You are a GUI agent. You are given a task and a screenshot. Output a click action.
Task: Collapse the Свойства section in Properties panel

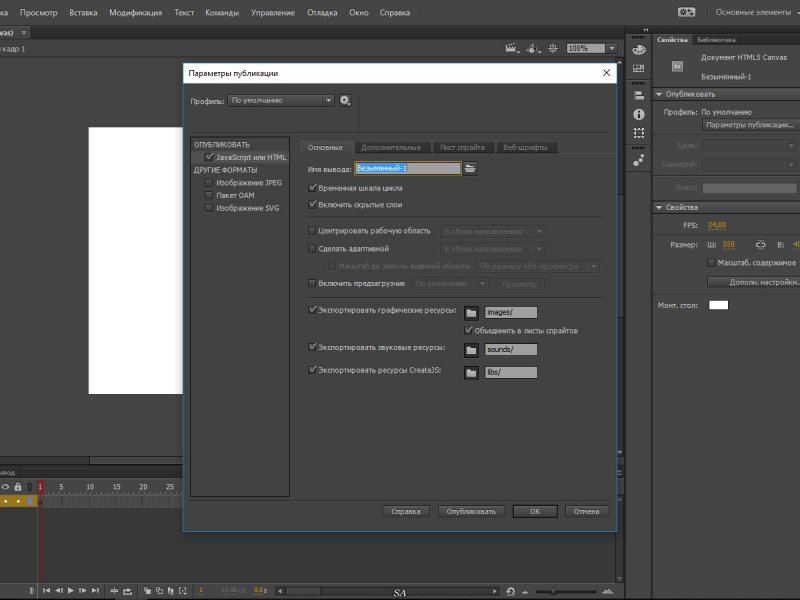659,208
